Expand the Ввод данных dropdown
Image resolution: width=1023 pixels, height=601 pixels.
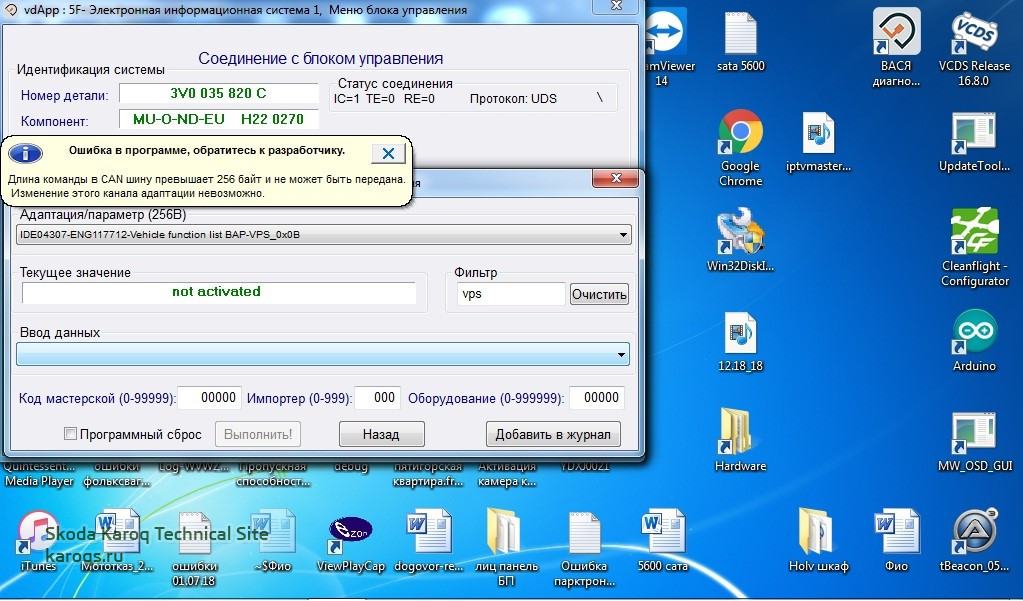[622, 354]
